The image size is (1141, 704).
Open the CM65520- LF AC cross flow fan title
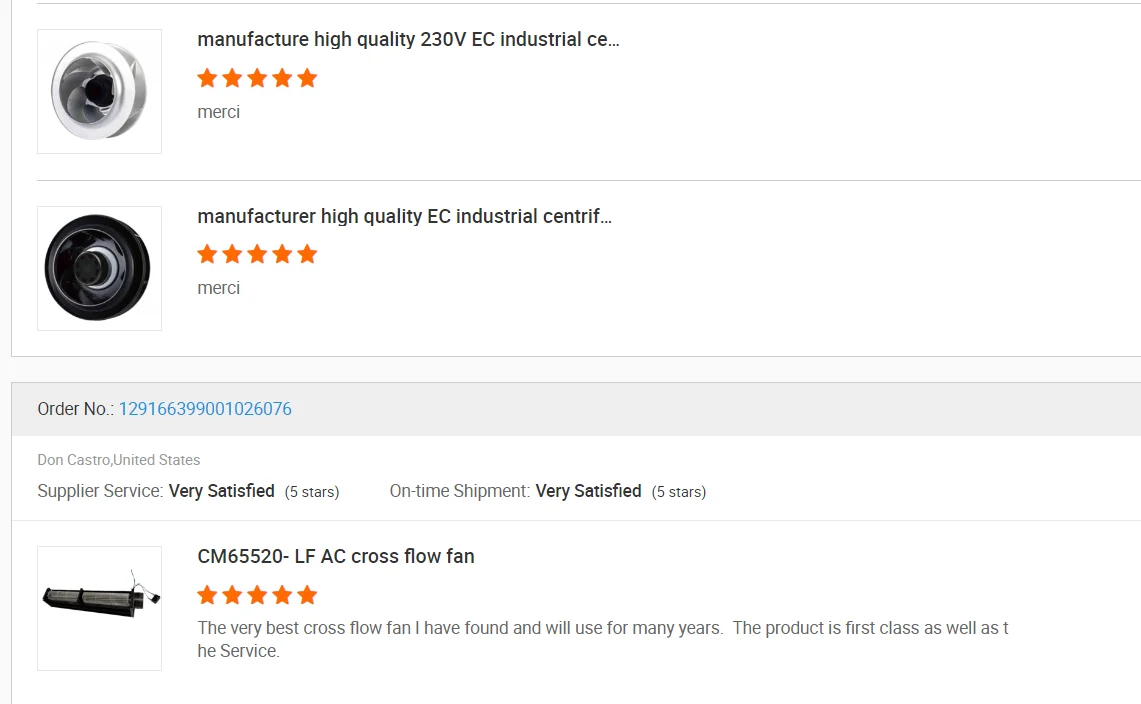[x=336, y=557]
